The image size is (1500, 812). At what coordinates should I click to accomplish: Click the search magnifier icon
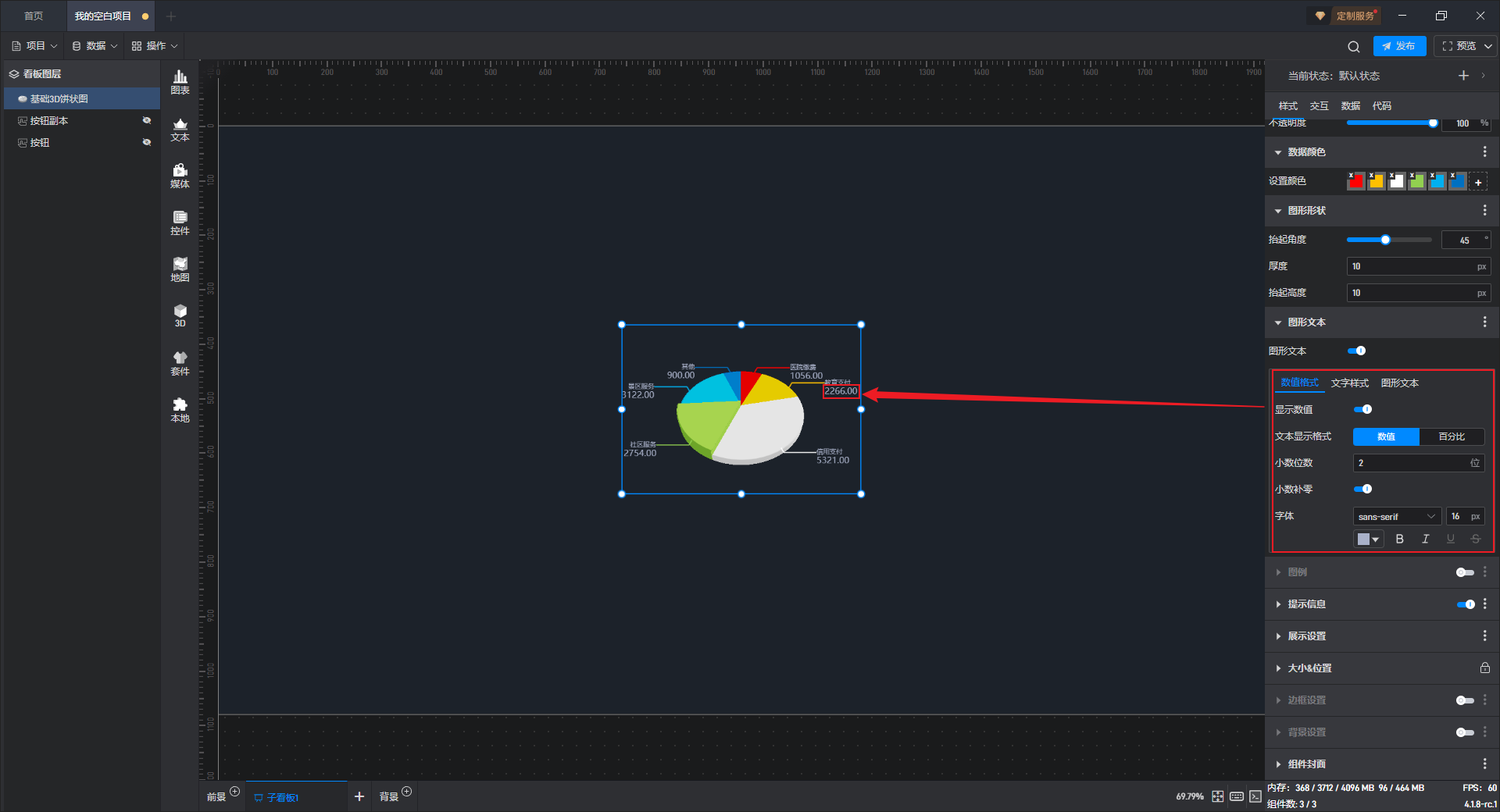click(1354, 46)
